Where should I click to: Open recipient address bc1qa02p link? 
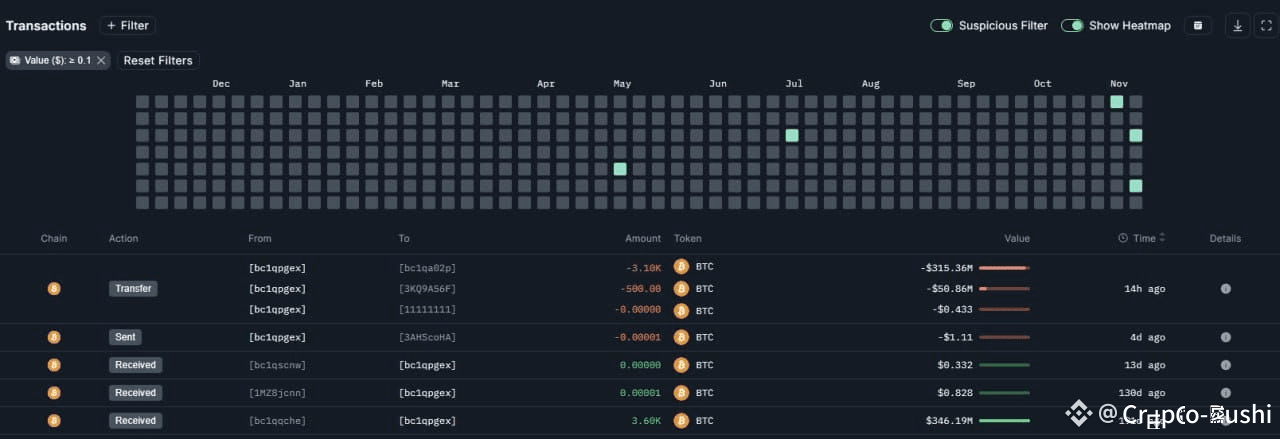coord(427,268)
